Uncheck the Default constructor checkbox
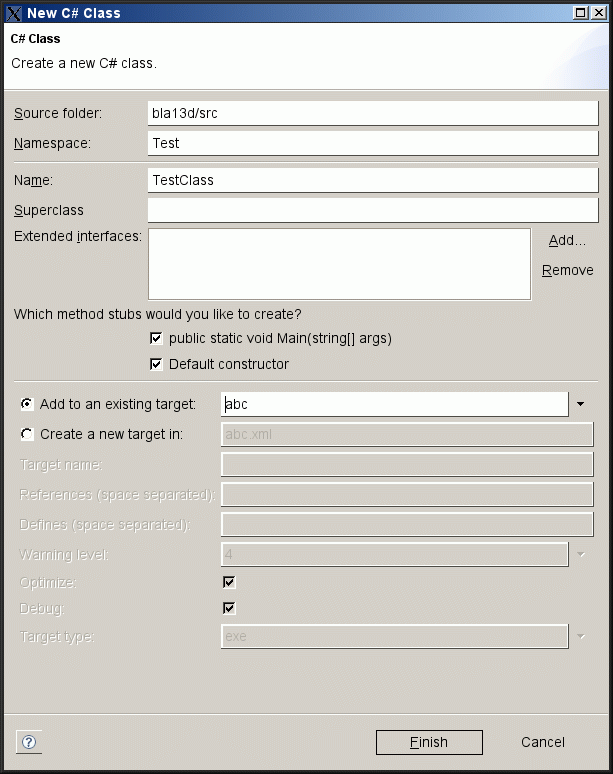The width and height of the screenshot is (613, 774). pos(156,364)
